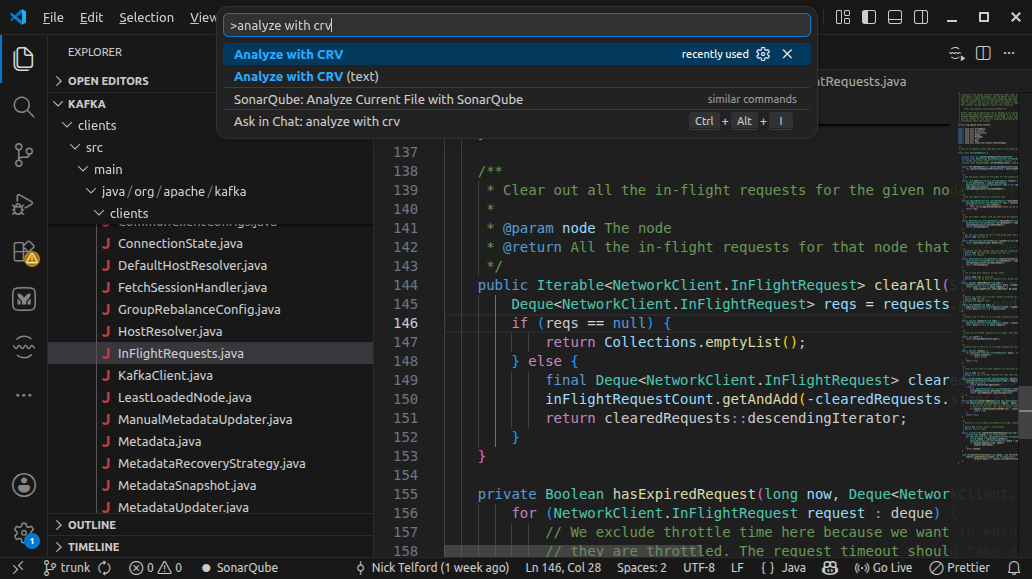The image size is (1032, 579).
Task: Open Accounts menu icon
Action: pos(24,486)
